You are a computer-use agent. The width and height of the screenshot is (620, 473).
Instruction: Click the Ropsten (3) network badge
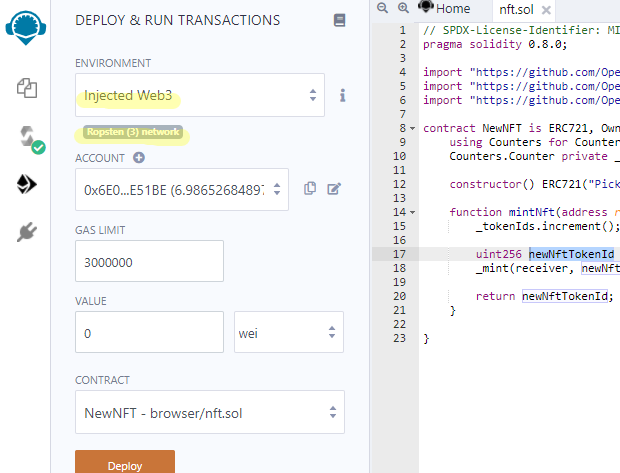(133, 132)
